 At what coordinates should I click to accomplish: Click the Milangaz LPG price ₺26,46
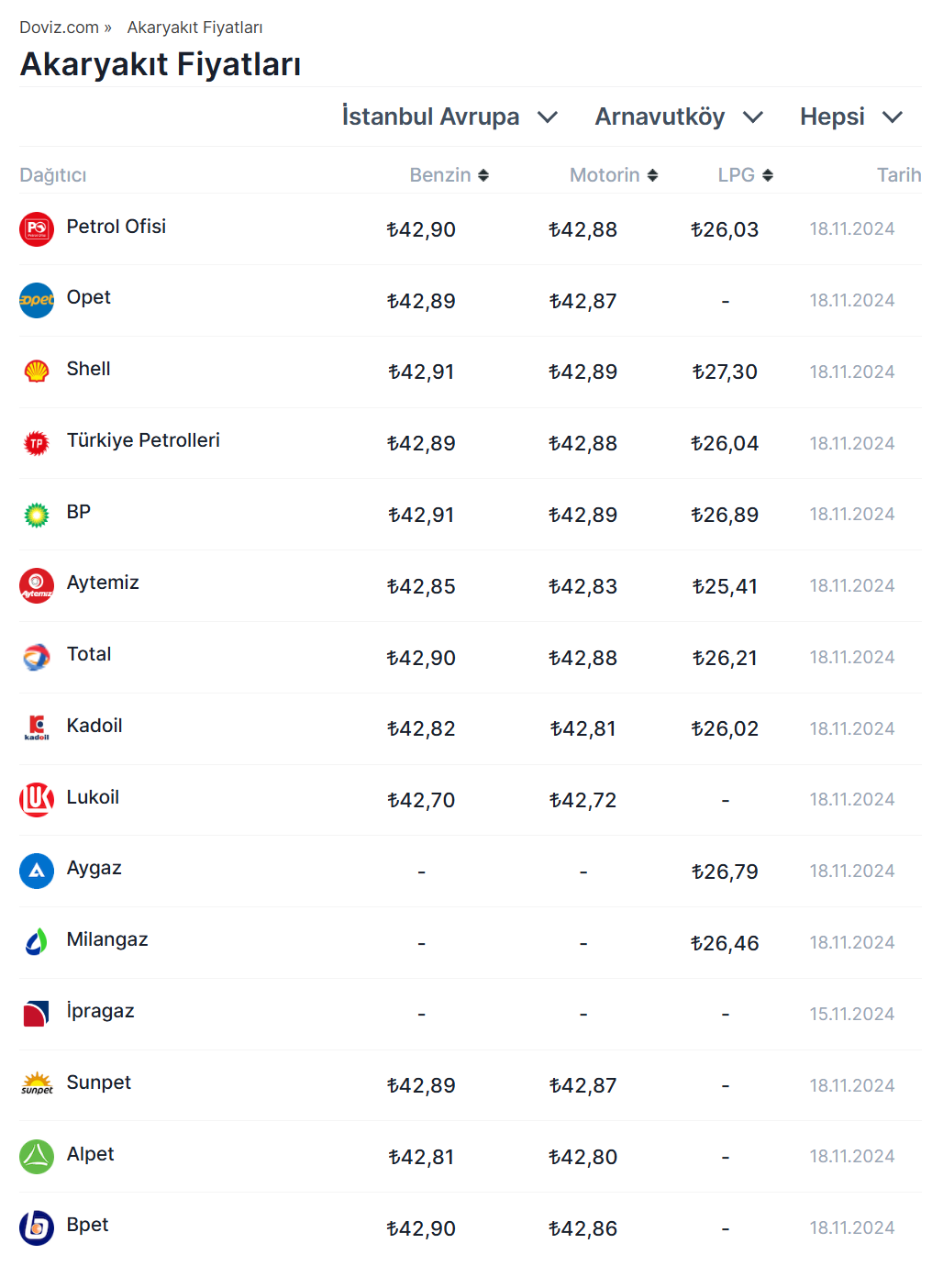(x=725, y=943)
